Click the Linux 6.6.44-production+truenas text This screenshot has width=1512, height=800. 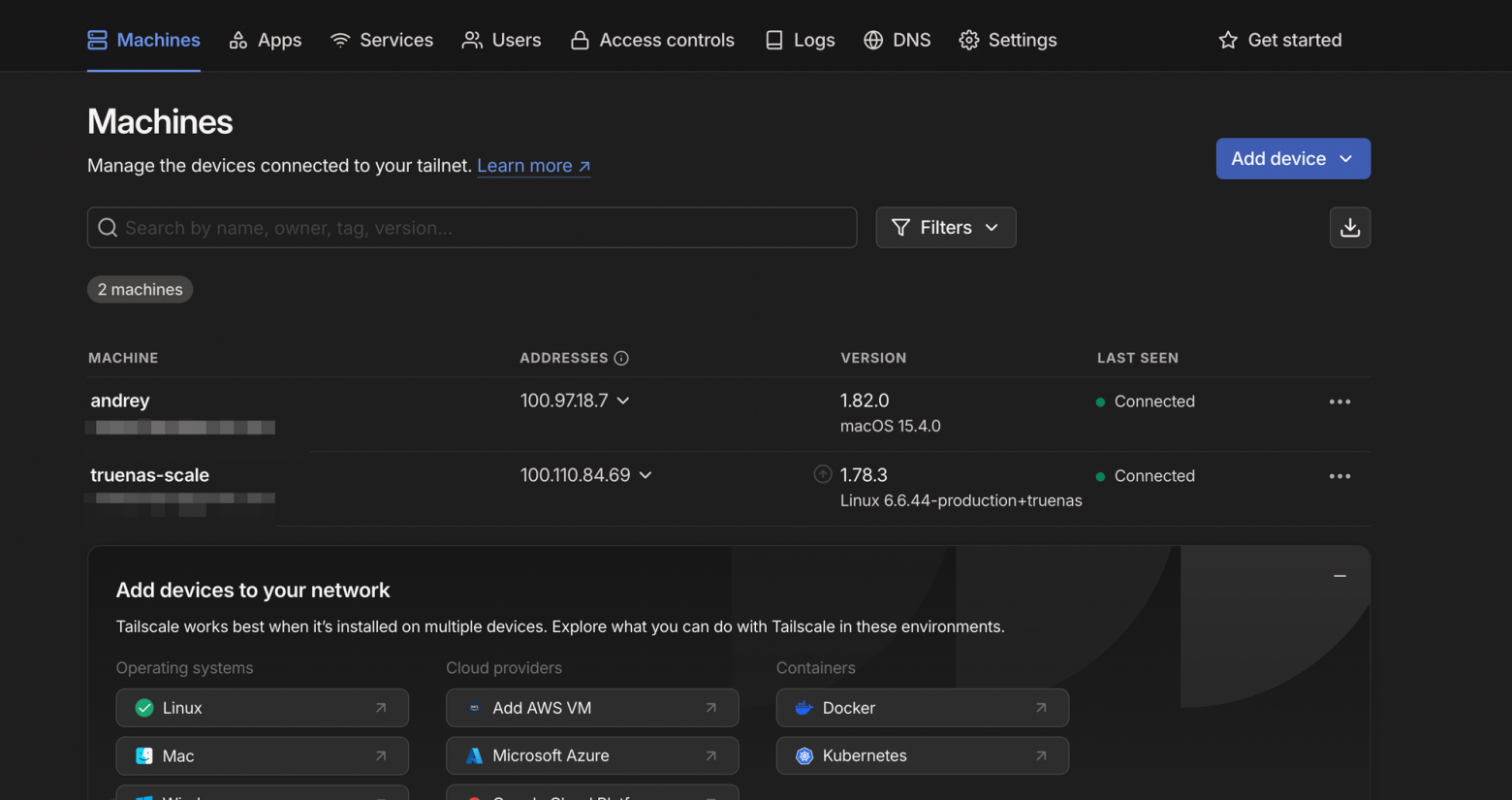pyautogui.click(x=961, y=500)
